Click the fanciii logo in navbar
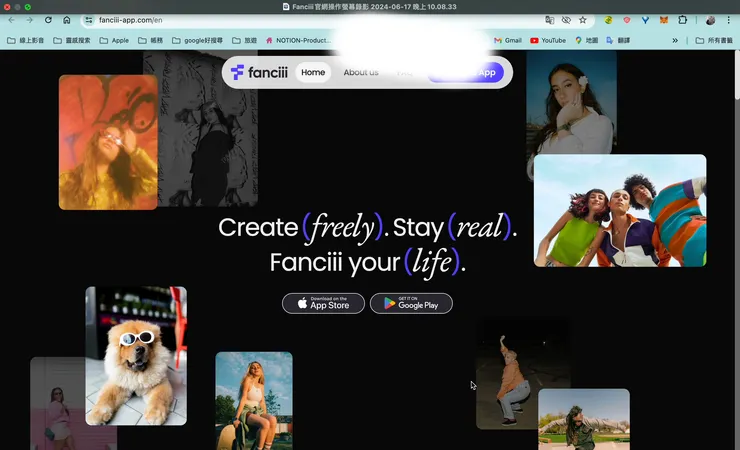This screenshot has height=450, width=740. click(x=259, y=72)
